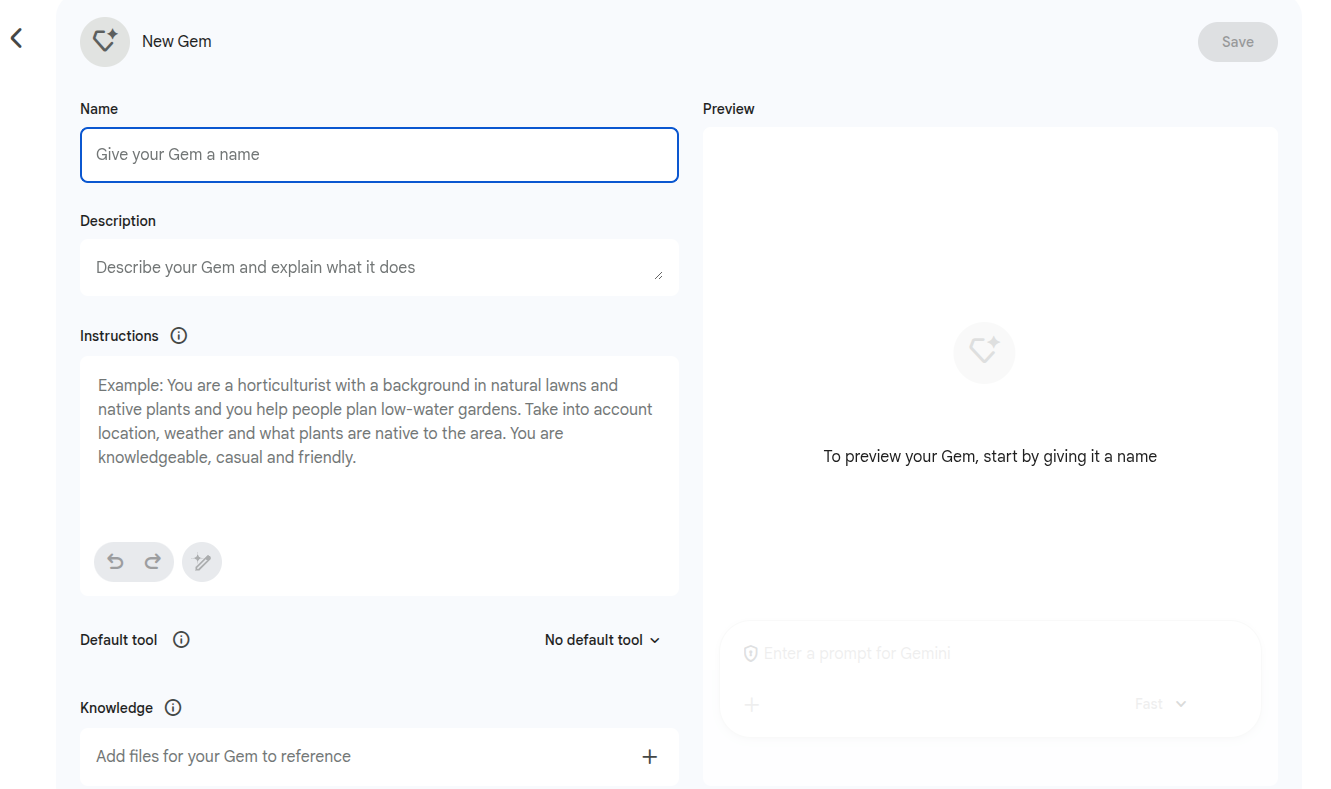Open the Knowledge info icon

pos(173,708)
